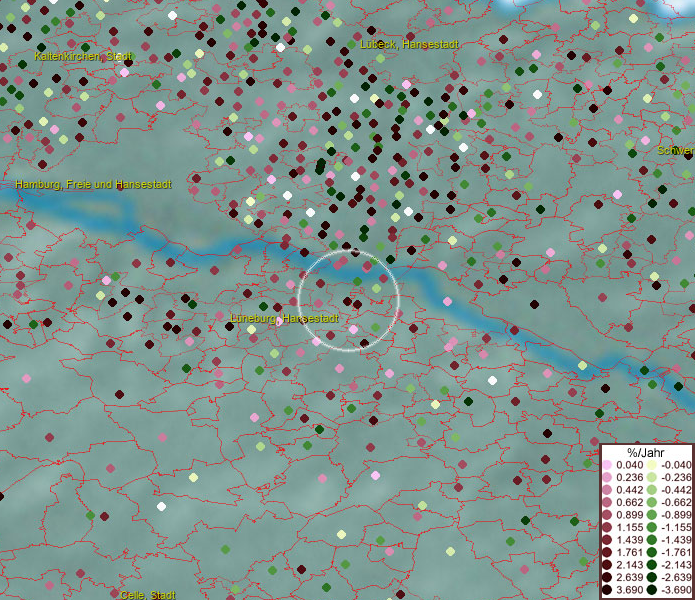Click the legend value 2.639

click(x=630, y=577)
